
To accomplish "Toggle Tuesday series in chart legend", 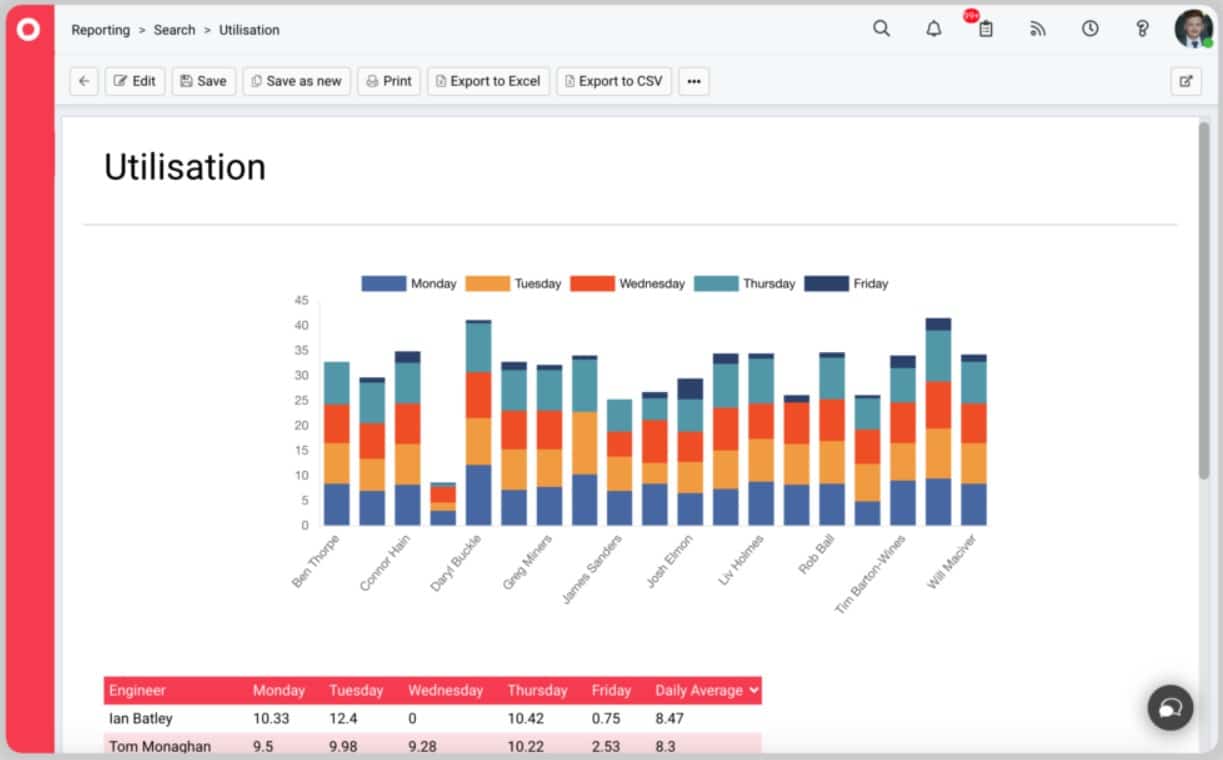I will (514, 283).
